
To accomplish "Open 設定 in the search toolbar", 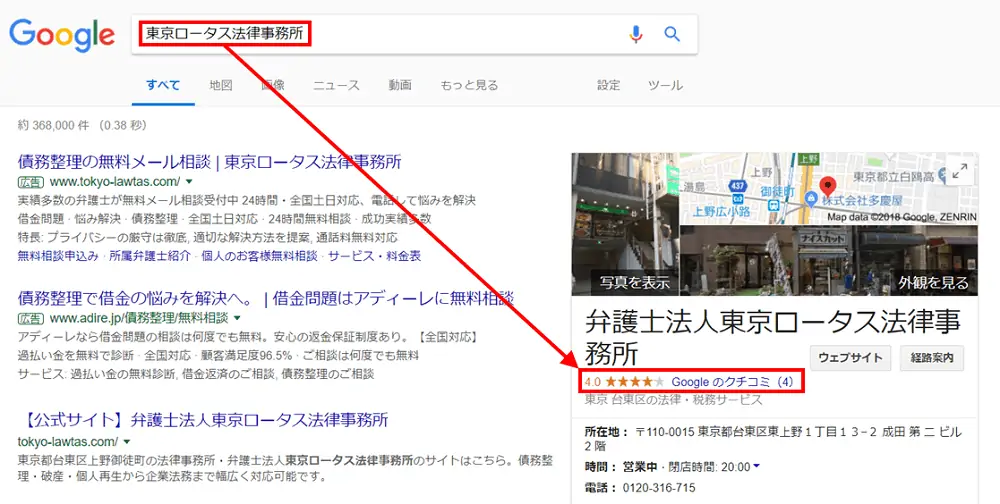I will click(608, 85).
